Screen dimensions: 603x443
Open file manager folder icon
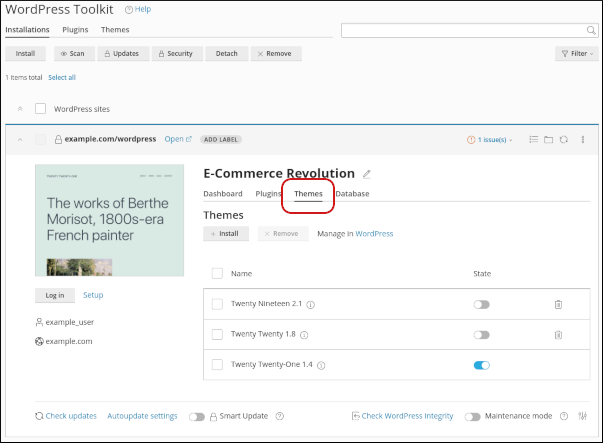[x=548, y=139]
